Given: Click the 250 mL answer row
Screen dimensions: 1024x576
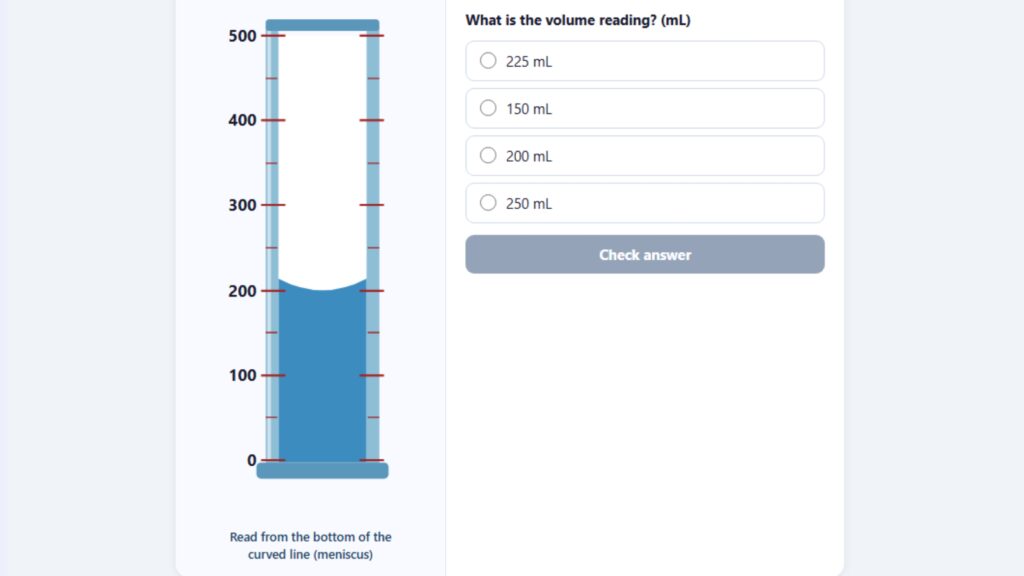Looking at the screenshot, I should [x=644, y=203].
